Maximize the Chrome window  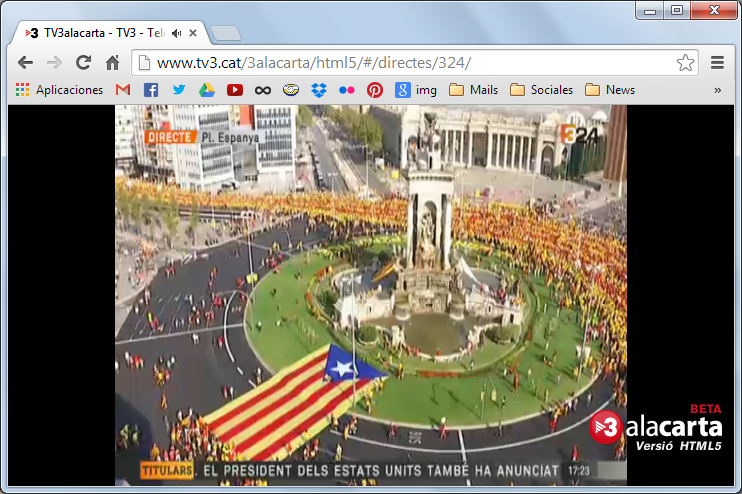[677, 10]
